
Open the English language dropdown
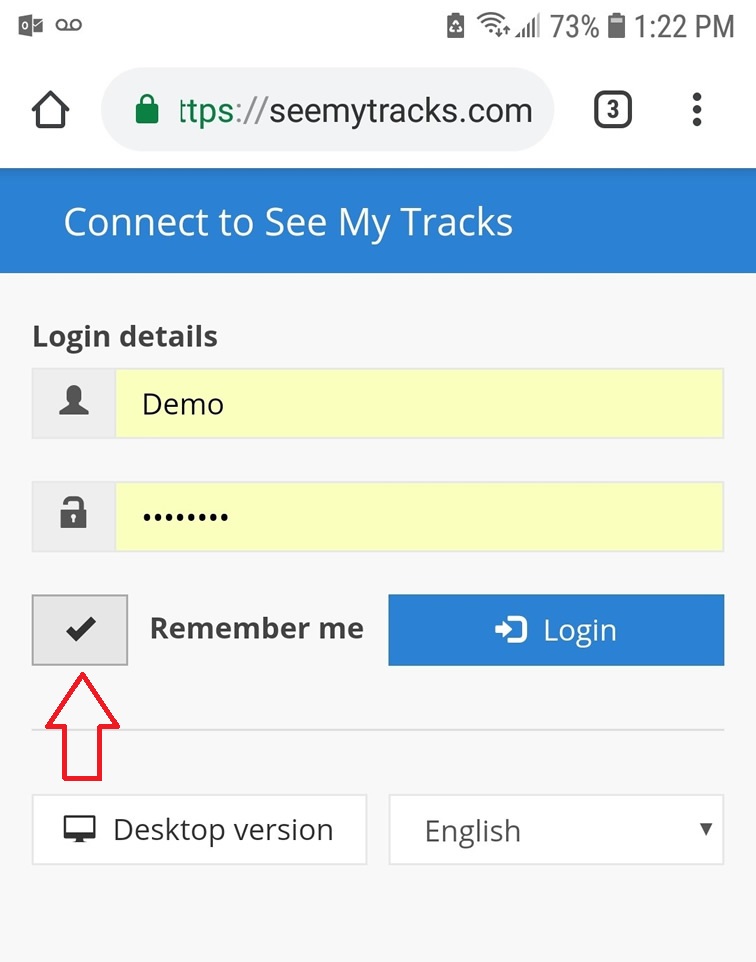click(556, 829)
